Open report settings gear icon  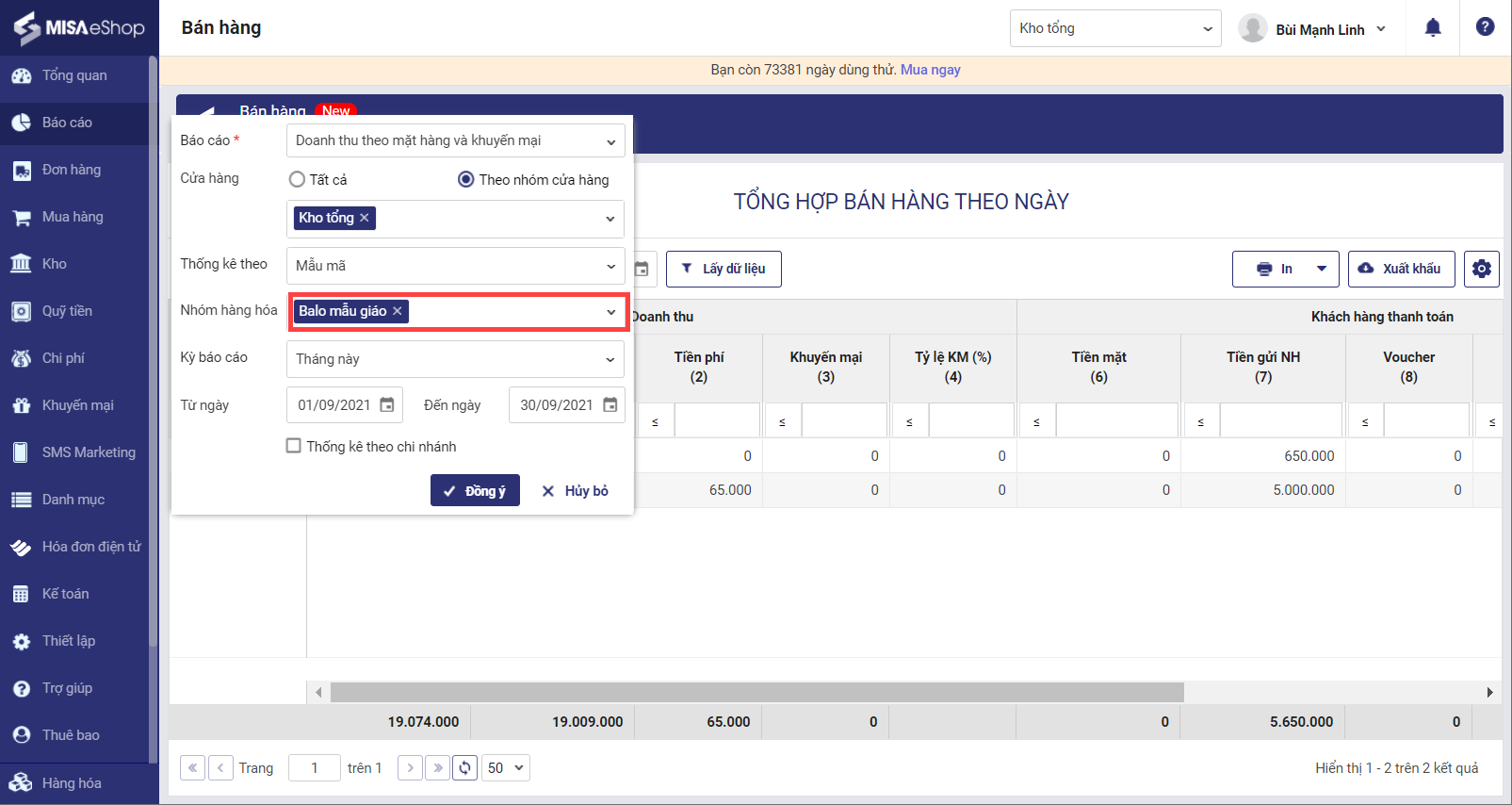coord(1482,269)
